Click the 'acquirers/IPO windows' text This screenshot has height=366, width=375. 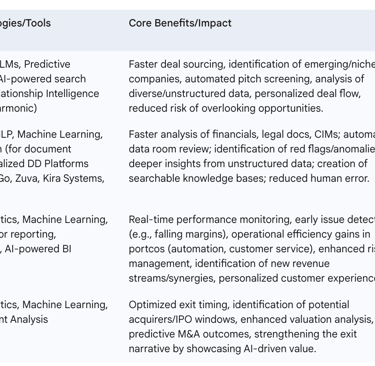click(x=182, y=319)
